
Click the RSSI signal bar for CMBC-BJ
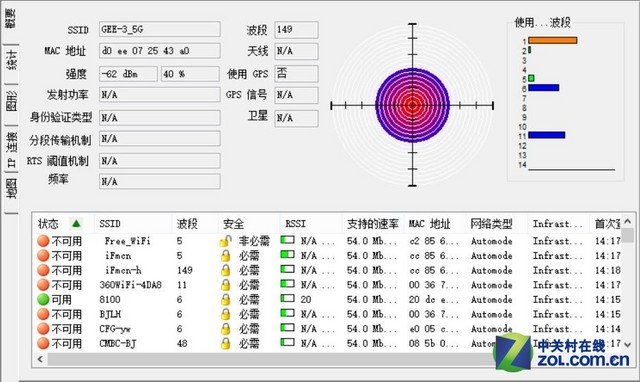(287, 342)
